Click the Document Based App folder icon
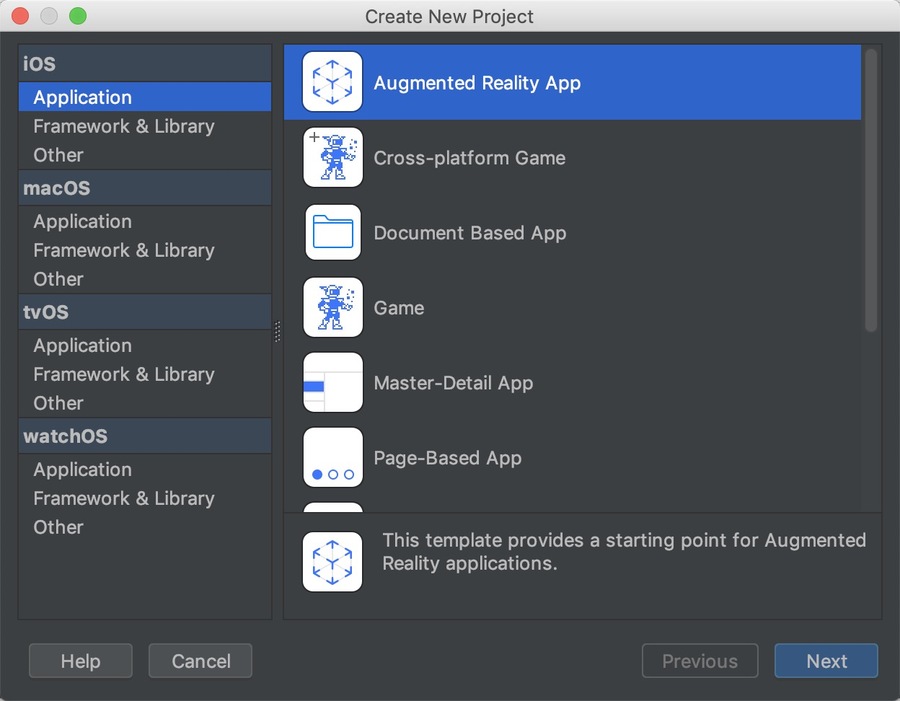The width and height of the screenshot is (900, 701). [x=332, y=233]
